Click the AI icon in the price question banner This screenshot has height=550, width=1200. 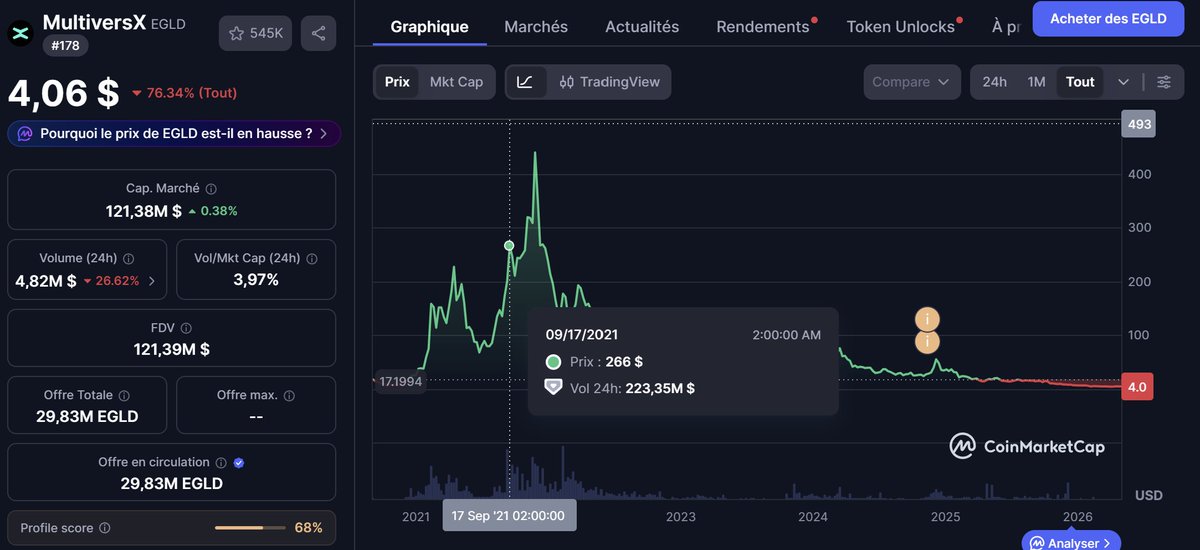coord(24,133)
